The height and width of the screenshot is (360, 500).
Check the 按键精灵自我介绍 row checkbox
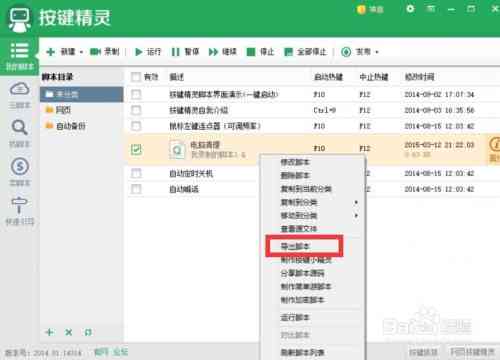(136, 110)
